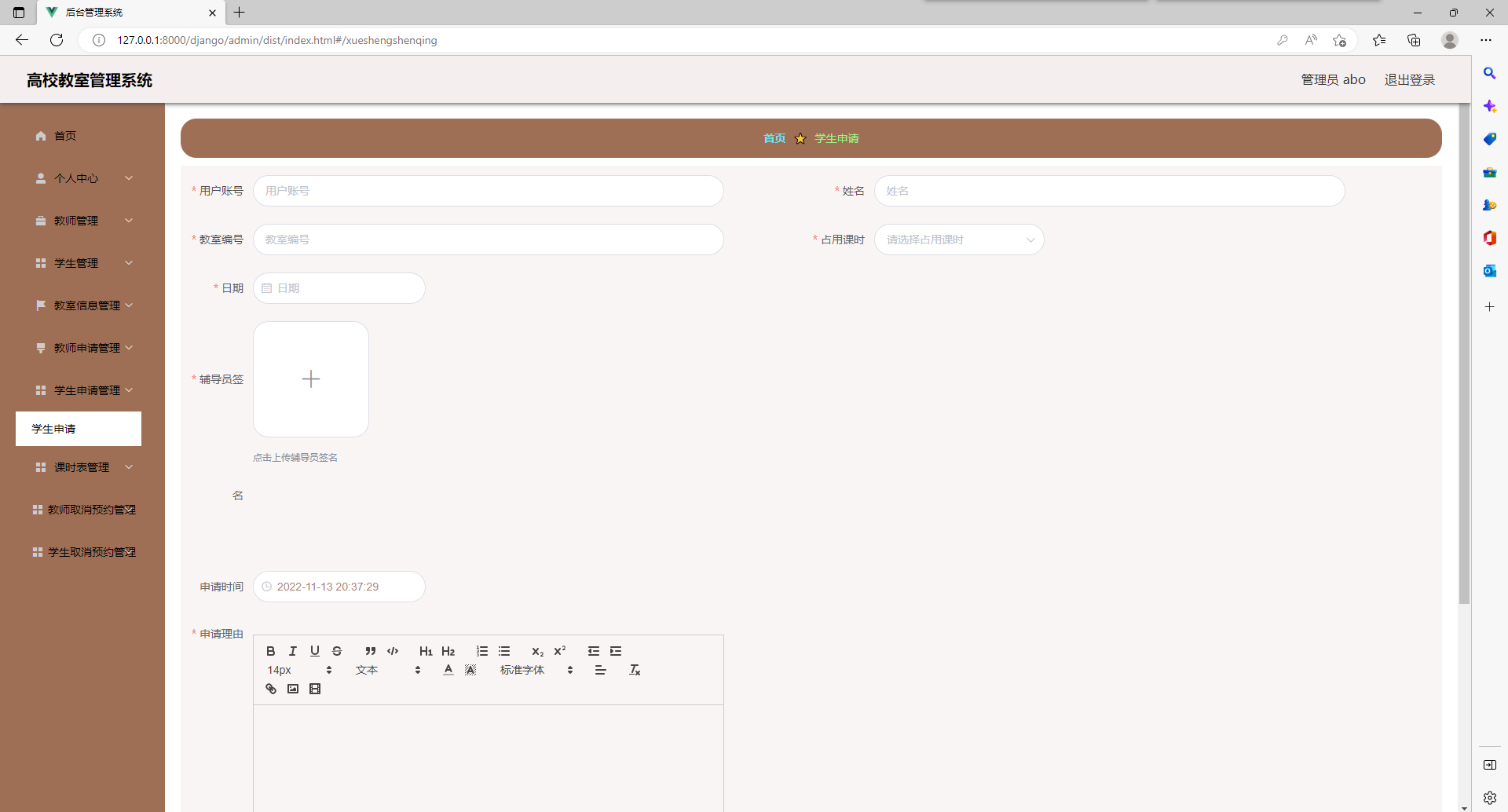The image size is (1508, 812).
Task: Refresh the browser page
Action: (x=57, y=40)
